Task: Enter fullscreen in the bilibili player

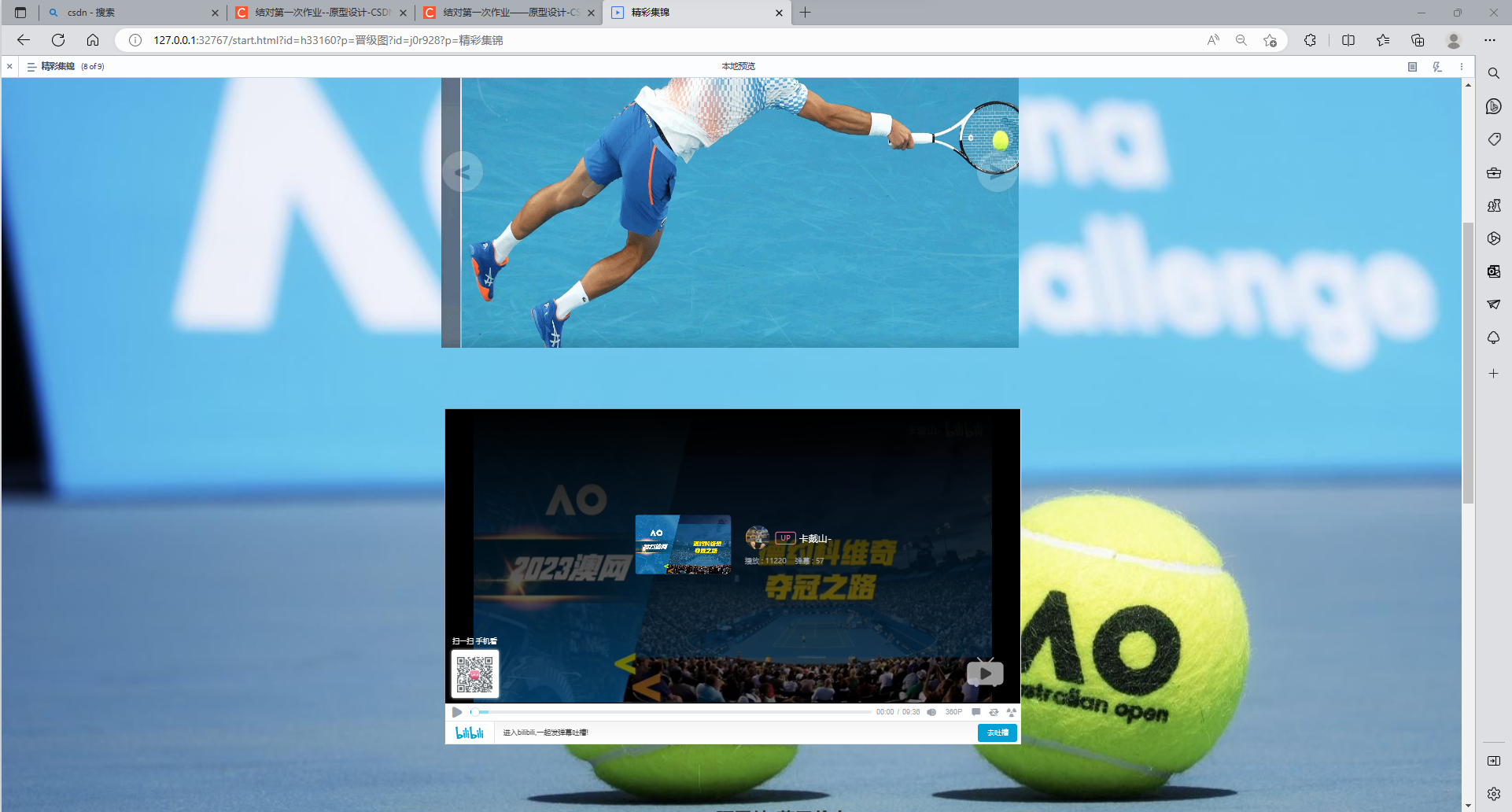Action: click(1012, 712)
